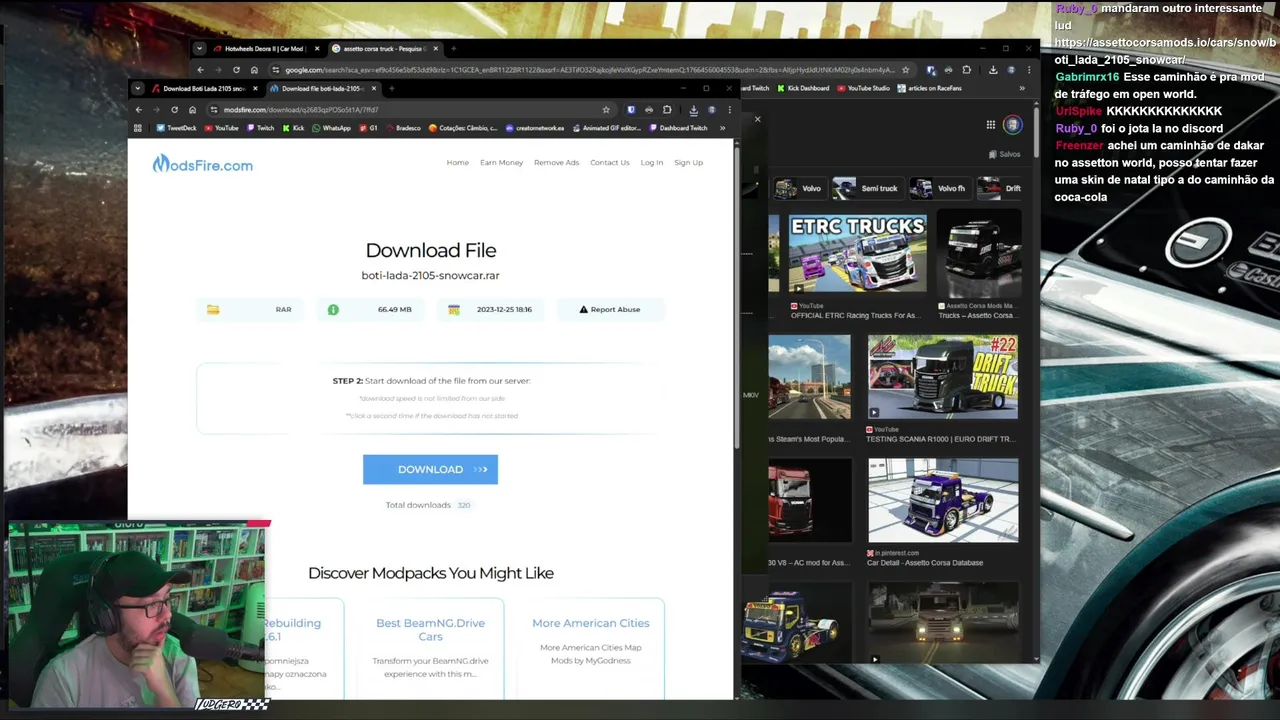This screenshot has height=720, width=1280.
Task: Click the yellow RAR folder icon
Action: [213, 309]
